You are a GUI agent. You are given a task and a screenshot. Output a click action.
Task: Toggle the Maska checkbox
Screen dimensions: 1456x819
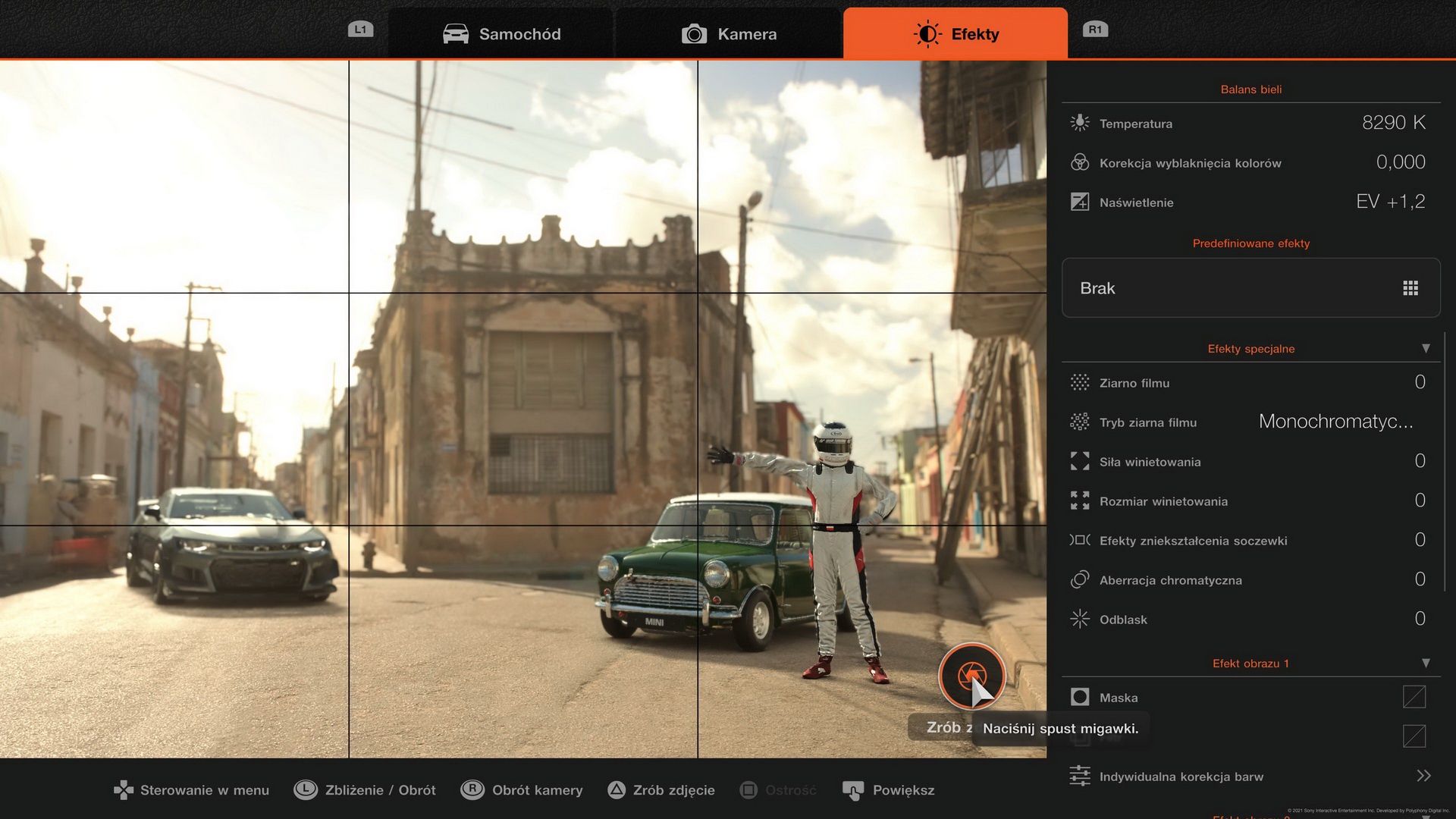pos(1414,697)
